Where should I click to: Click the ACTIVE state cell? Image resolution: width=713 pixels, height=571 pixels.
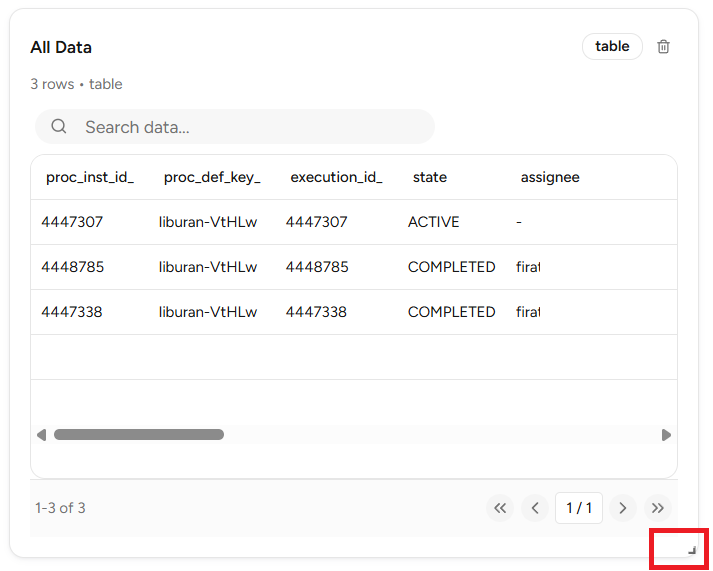[433, 222]
